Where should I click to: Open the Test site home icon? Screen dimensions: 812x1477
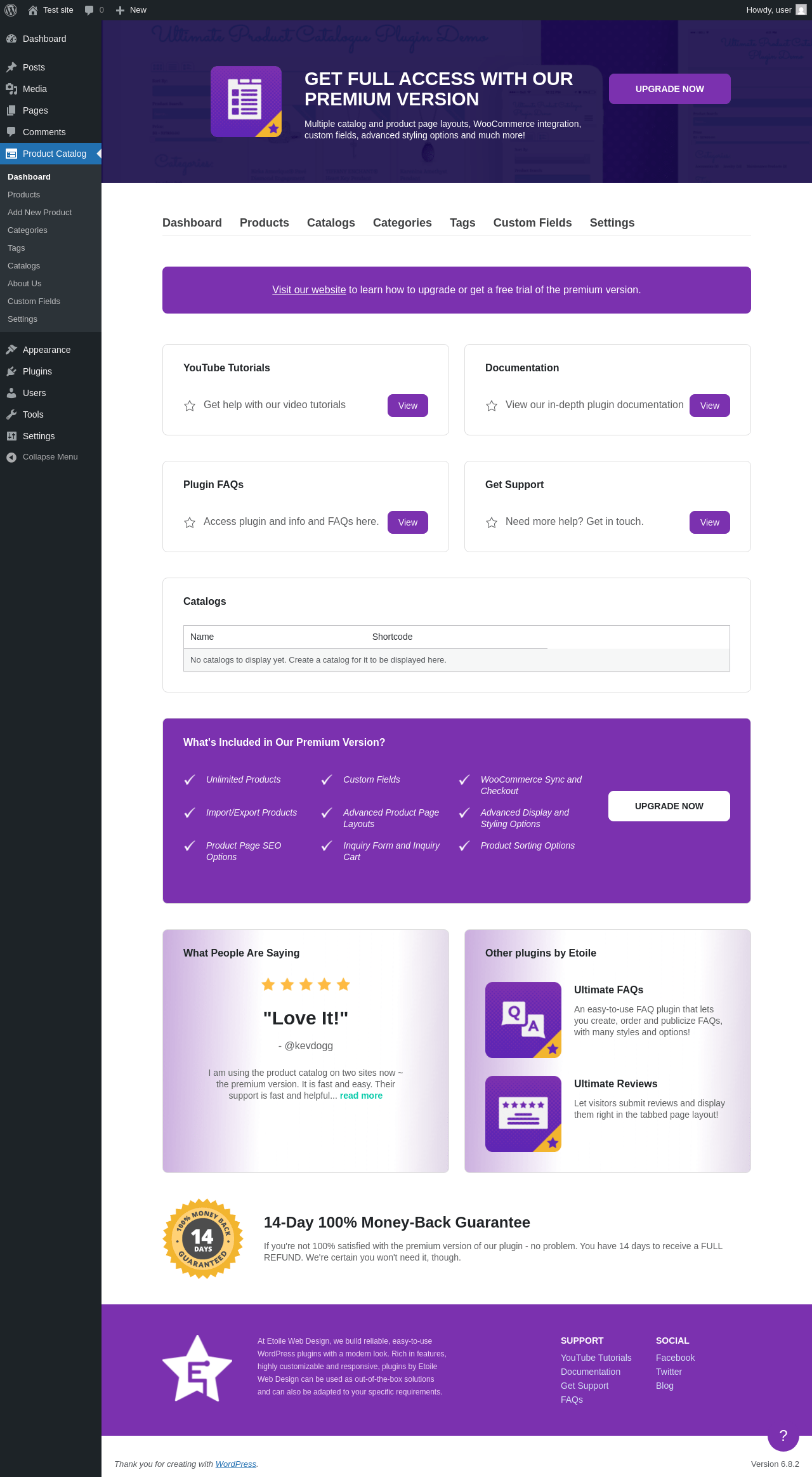[33, 10]
